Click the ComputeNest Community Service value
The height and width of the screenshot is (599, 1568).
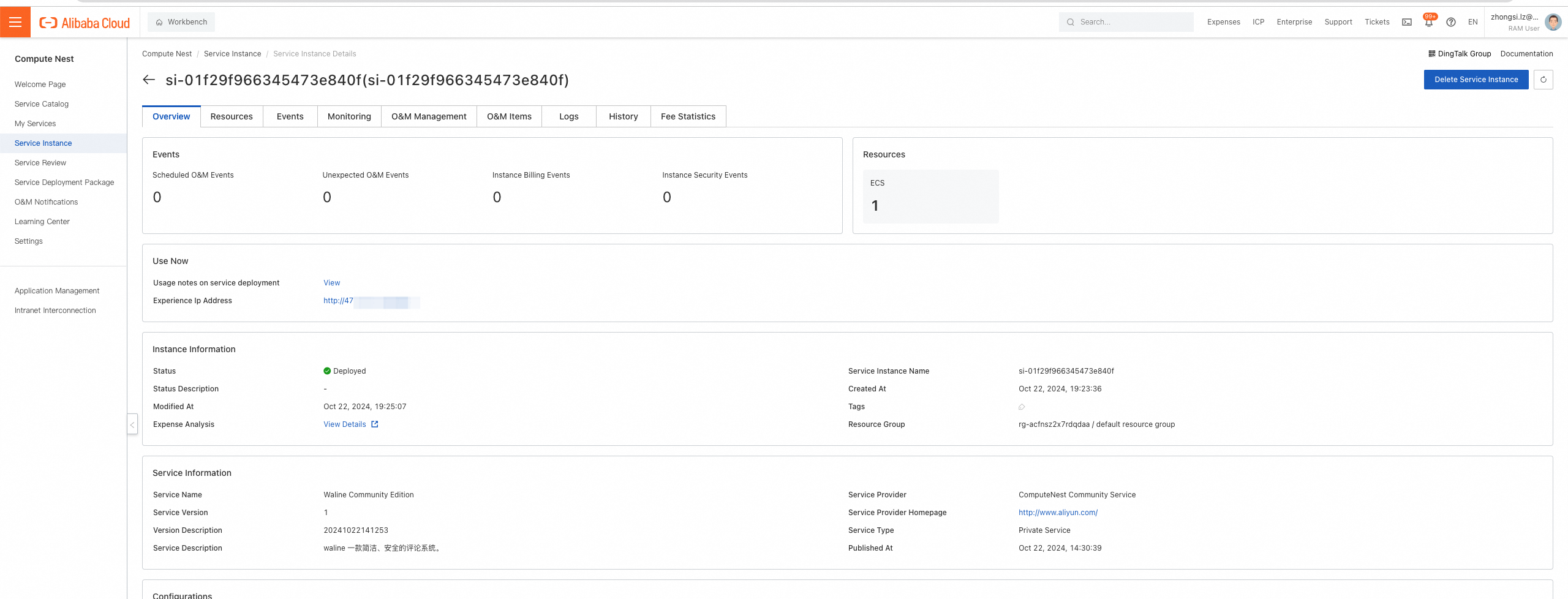point(1077,495)
